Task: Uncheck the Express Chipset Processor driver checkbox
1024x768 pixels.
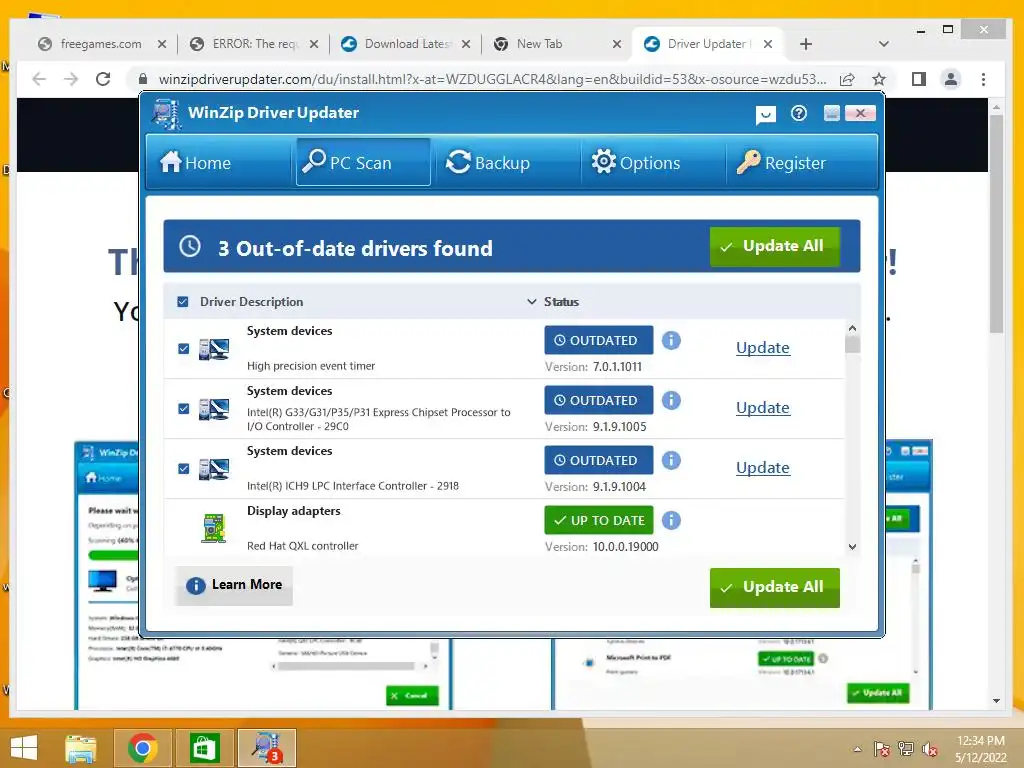Action: tap(184, 409)
